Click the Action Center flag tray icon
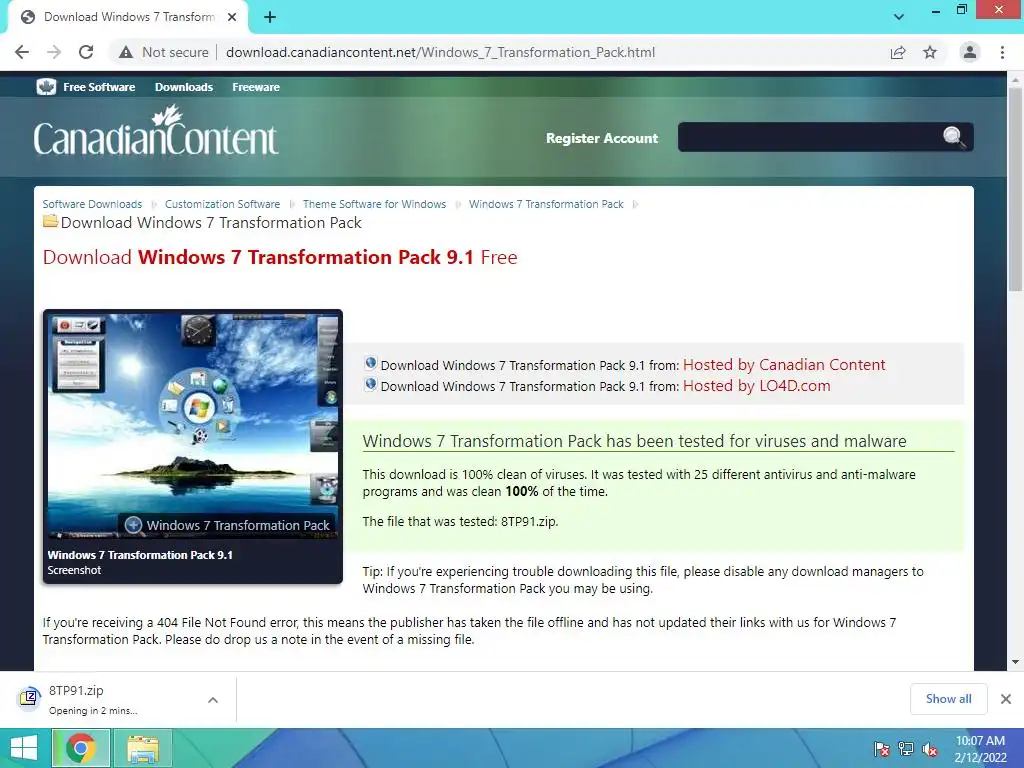 point(882,748)
